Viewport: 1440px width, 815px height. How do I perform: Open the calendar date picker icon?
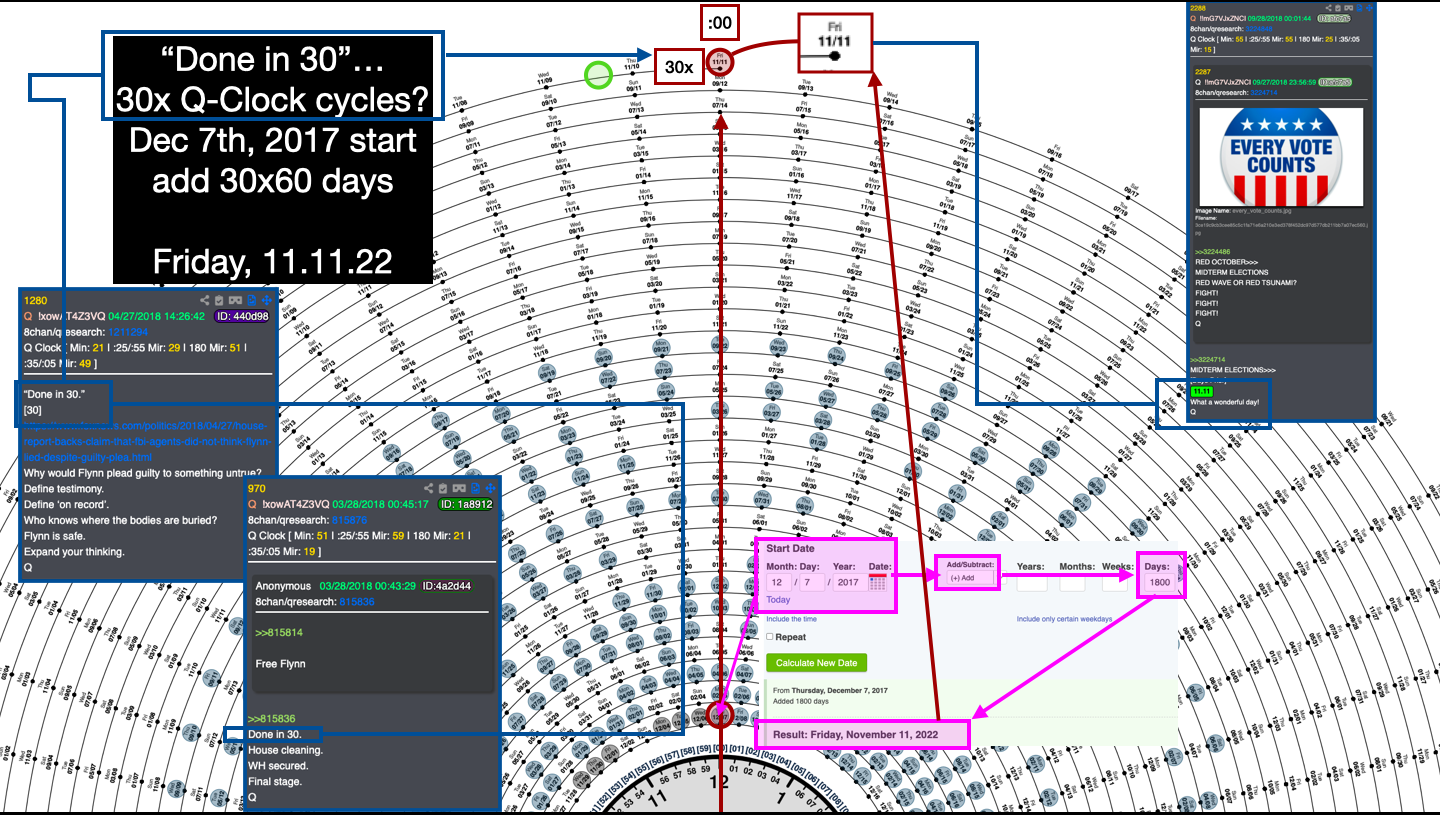coord(879,583)
